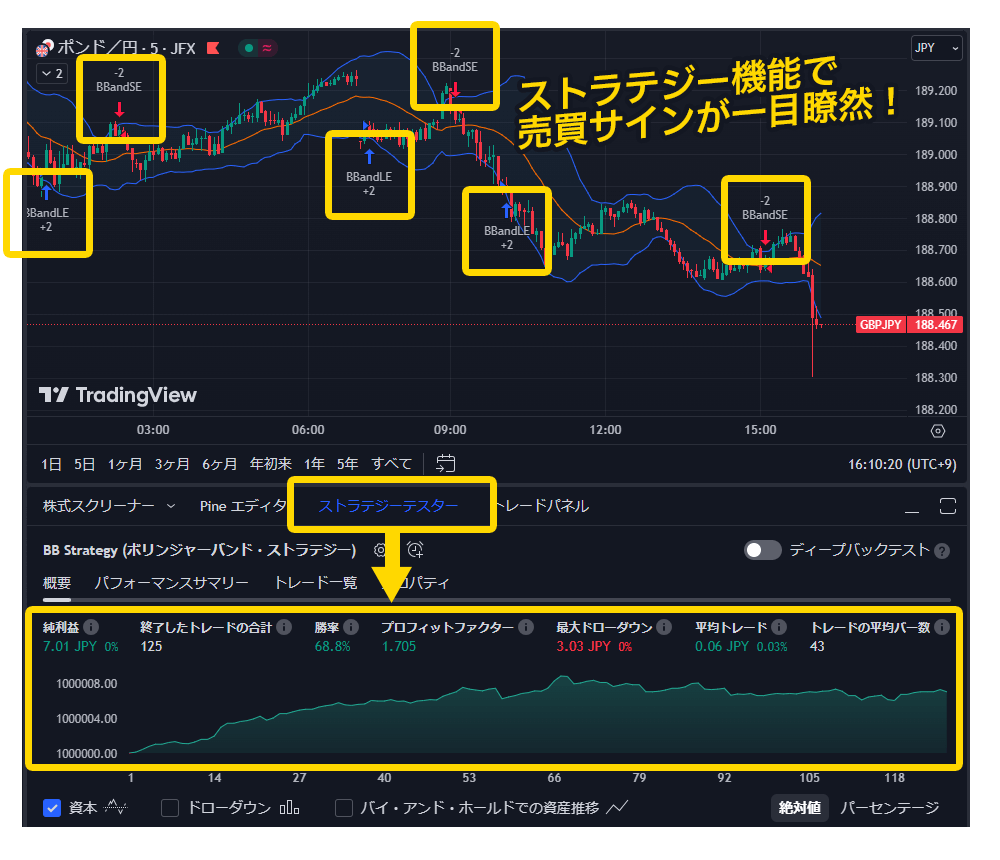
Task: Minimize the strategy tester panel
Action: 911,506
